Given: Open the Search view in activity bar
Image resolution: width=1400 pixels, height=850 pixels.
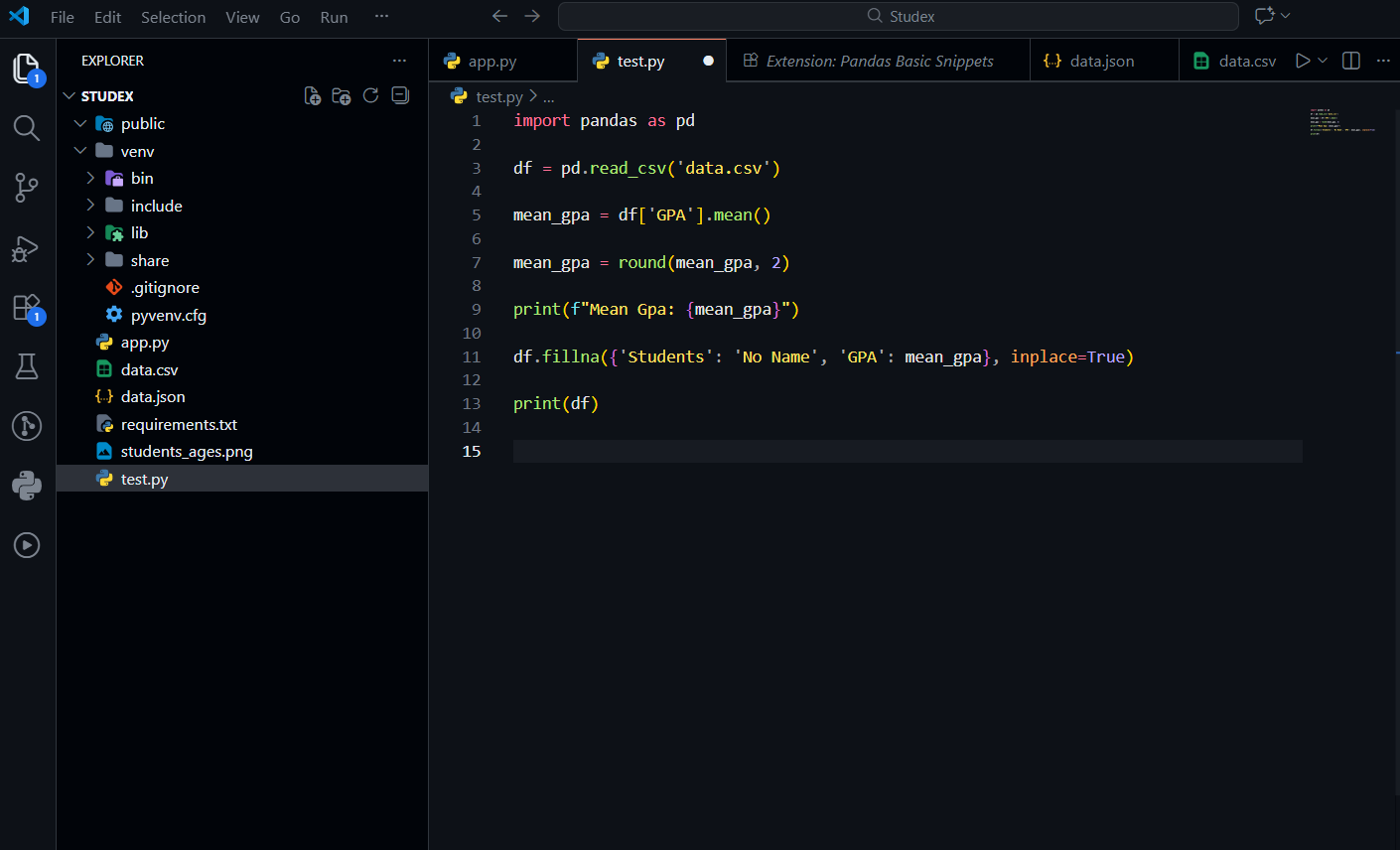Looking at the screenshot, I should point(27,128).
